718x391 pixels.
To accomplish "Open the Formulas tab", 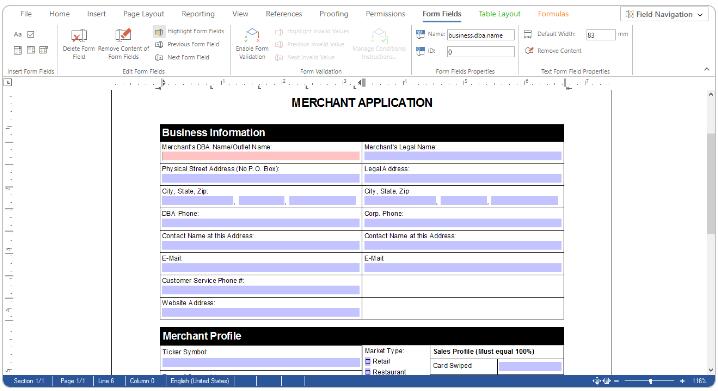I will point(553,14).
